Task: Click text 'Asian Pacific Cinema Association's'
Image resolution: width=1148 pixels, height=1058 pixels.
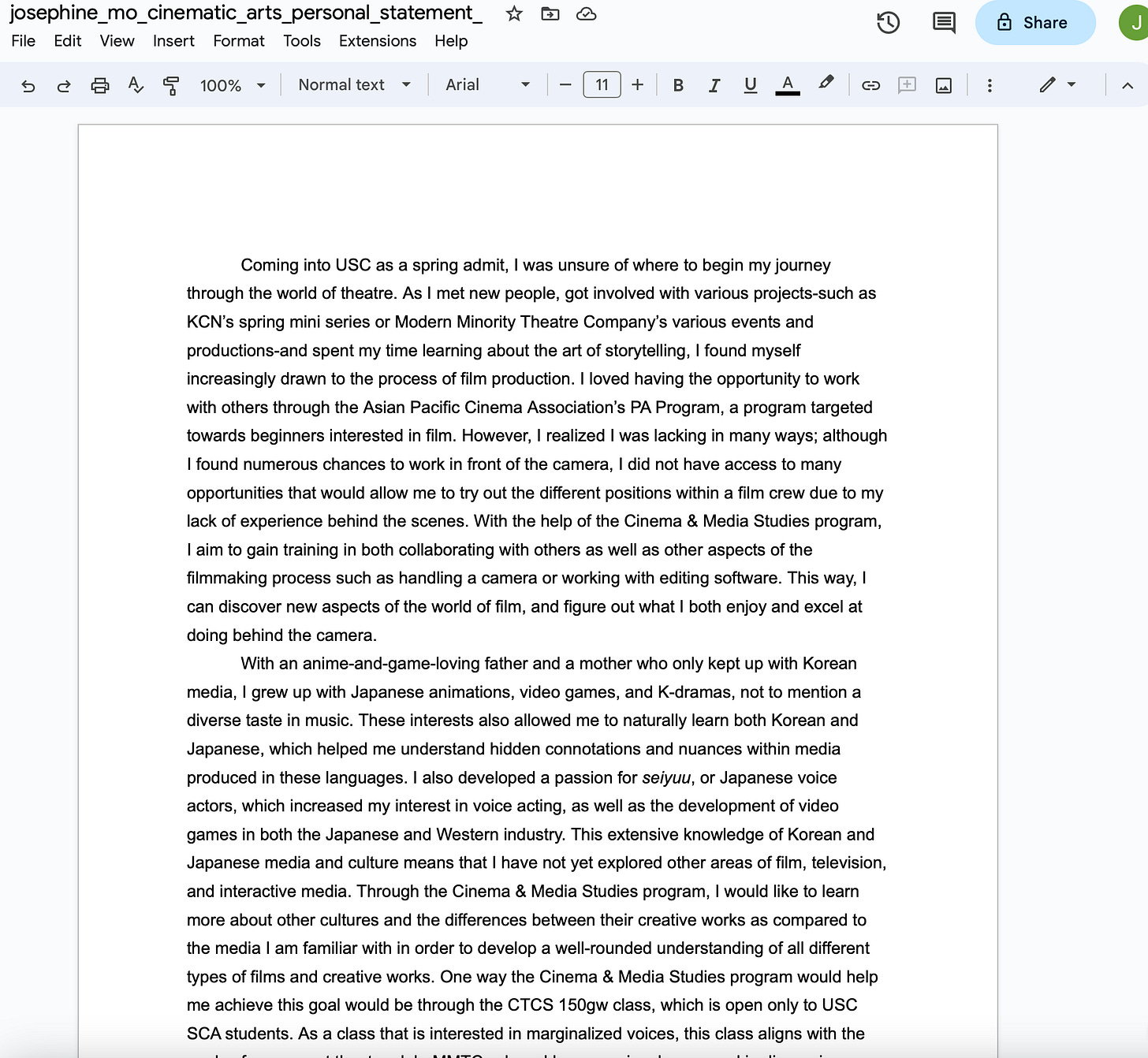Action: coord(494,408)
